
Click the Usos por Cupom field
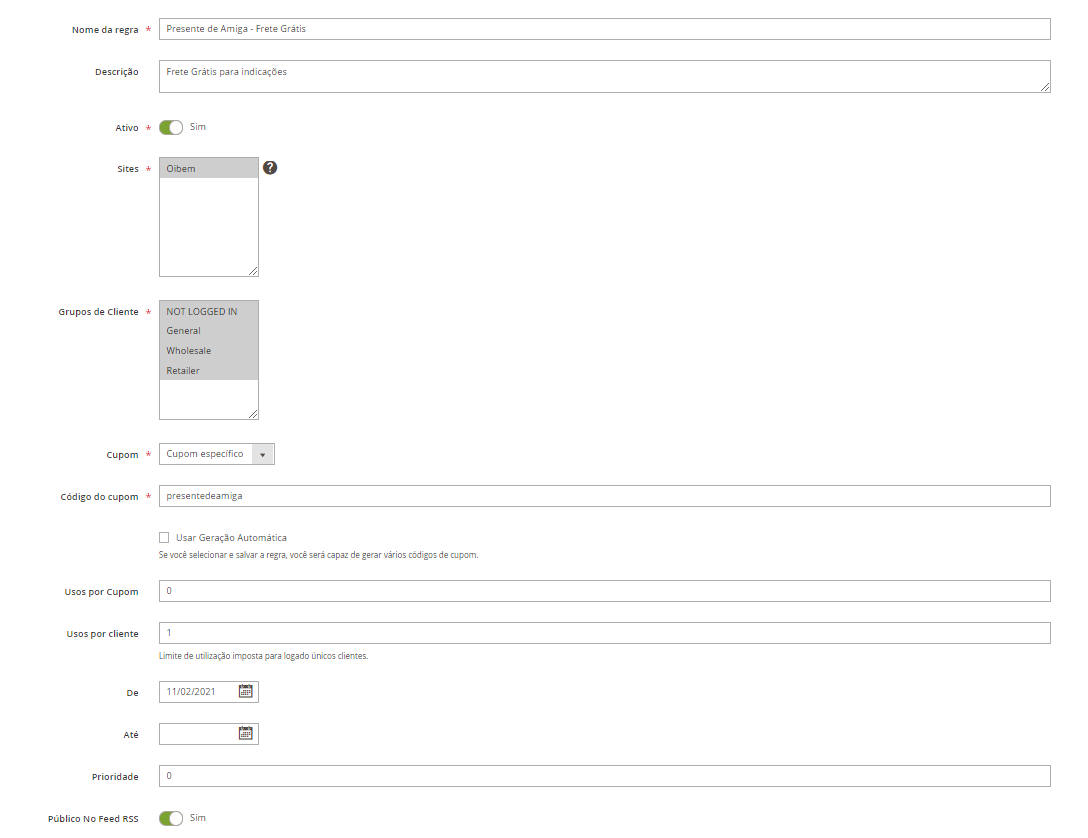click(x=604, y=591)
